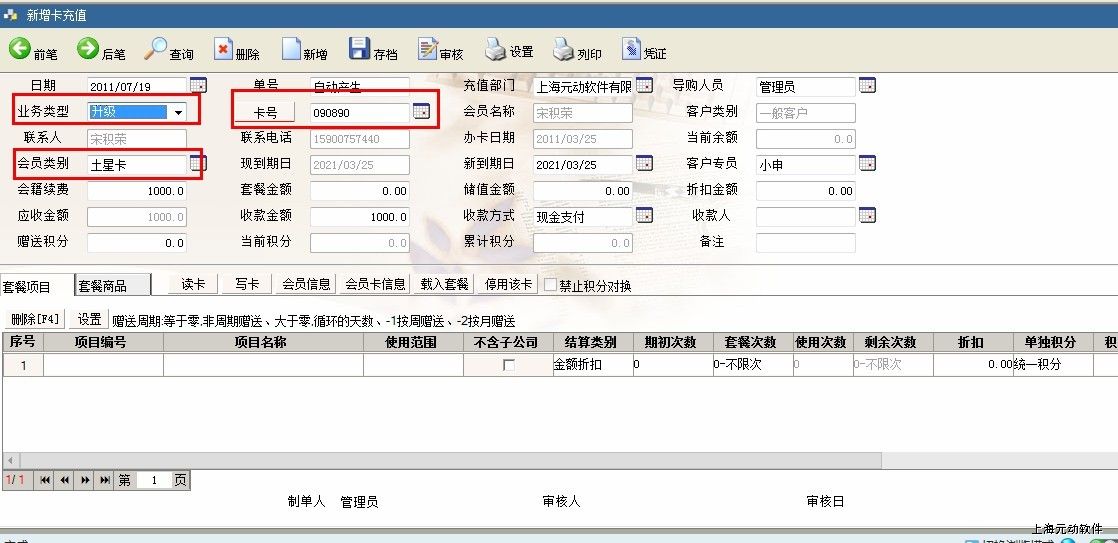Select the 套餐项目 tab
1118x543 pixels.
(x=27, y=286)
